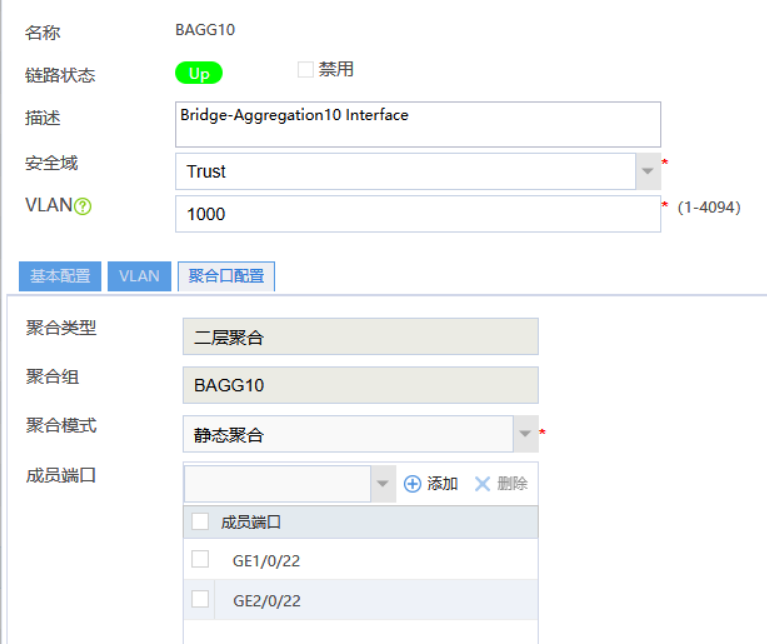
Task: Click the plus icon to add member port
Action: [412, 484]
